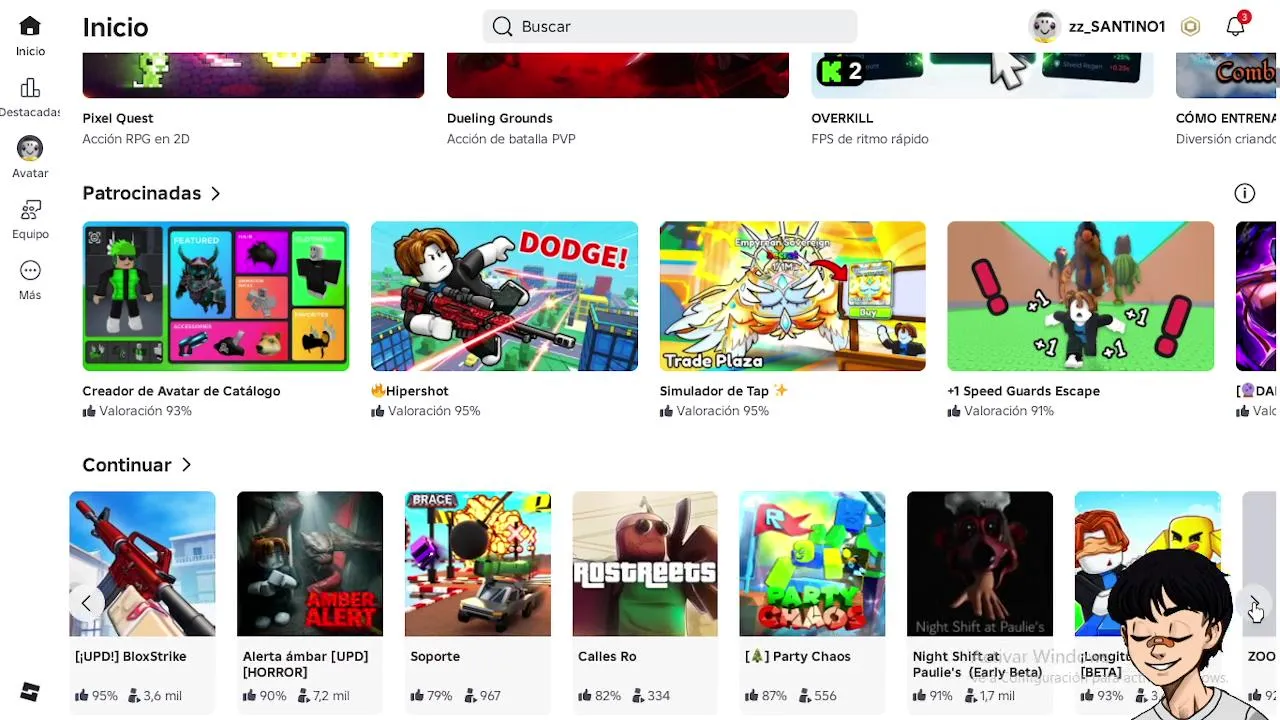
Task: Open the Equipo sidebar icon
Action: pos(30,210)
